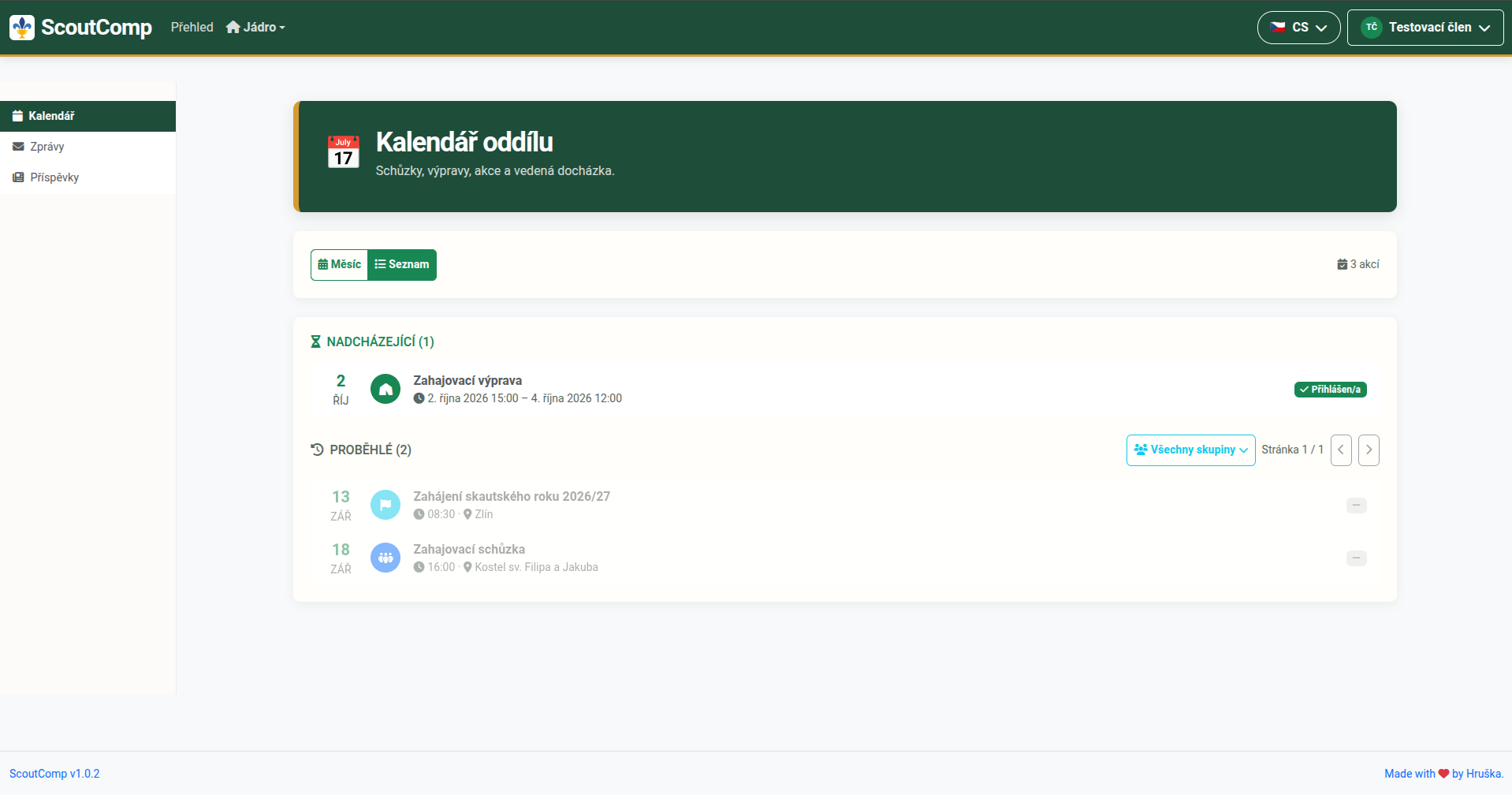Image resolution: width=1512 pixels, height=795 pixels.
Task: Click the PROBĚHLÉ (2) heading
Action: [371, 450]
